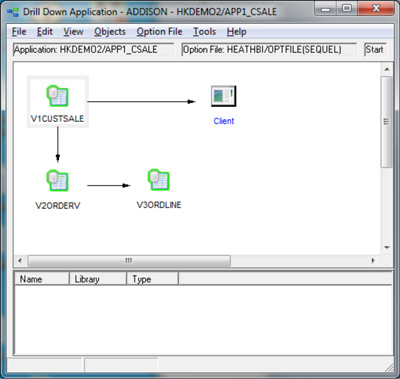Select the V1CUSTSALE view icon

(x=57, y=96)
